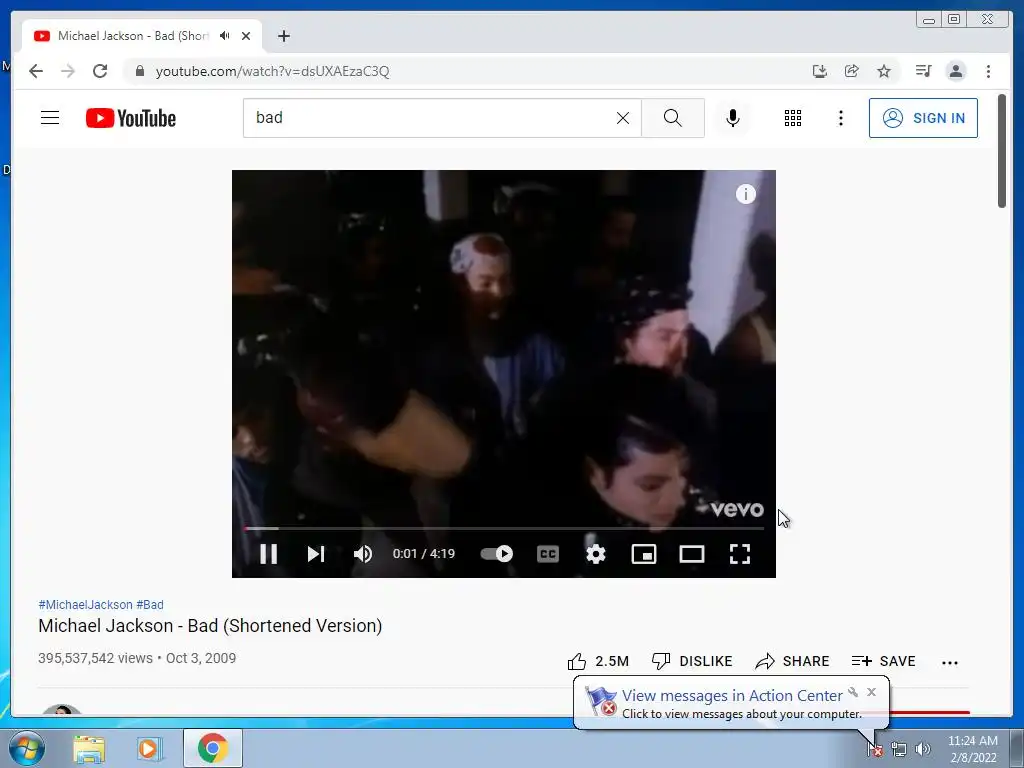
Task: Select the Michael Jackson - Bad tab
Action: [133, 36]
